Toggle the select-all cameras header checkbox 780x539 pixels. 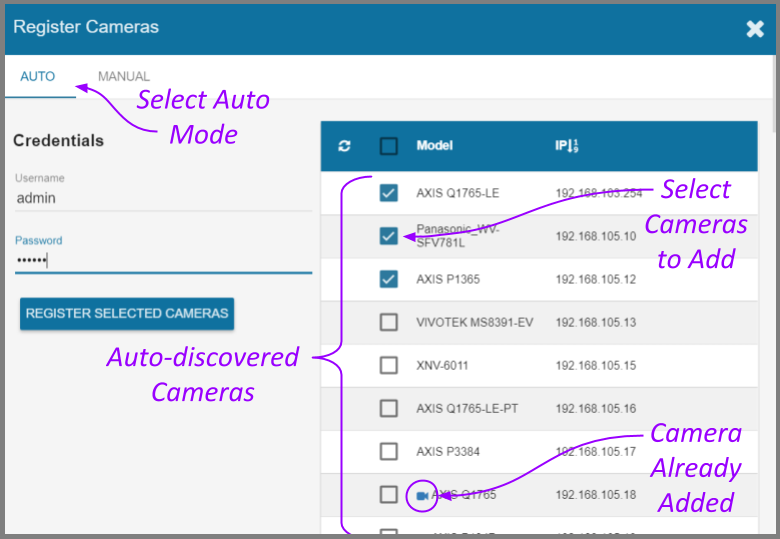(389, 146)
